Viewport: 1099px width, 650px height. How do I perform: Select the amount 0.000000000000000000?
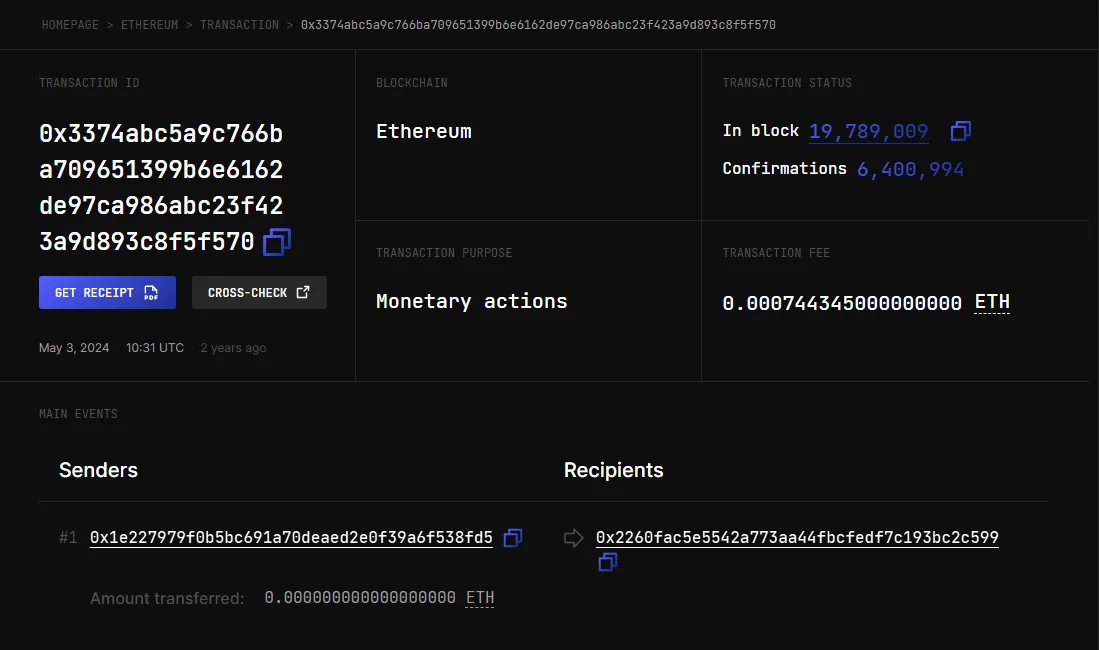pyautogui.click(x=360, y=597)
